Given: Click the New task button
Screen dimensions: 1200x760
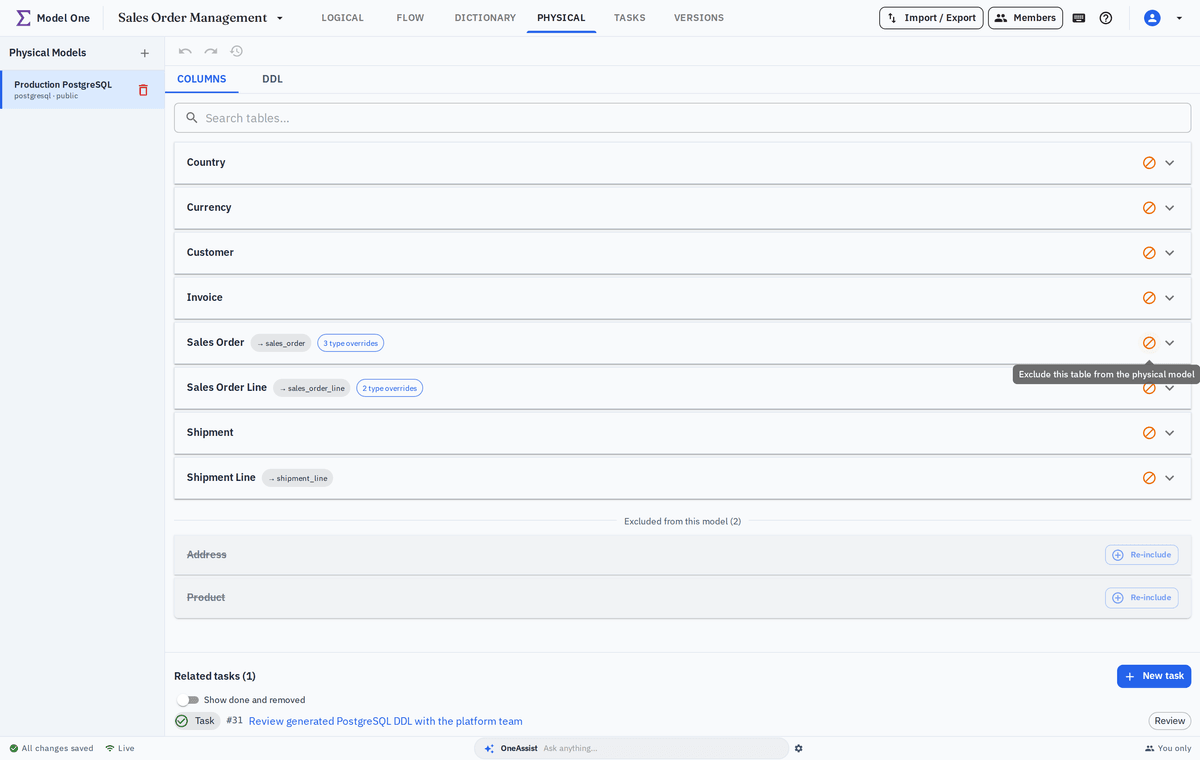Looking at the screenshot, I should (x=1154, y=676).
